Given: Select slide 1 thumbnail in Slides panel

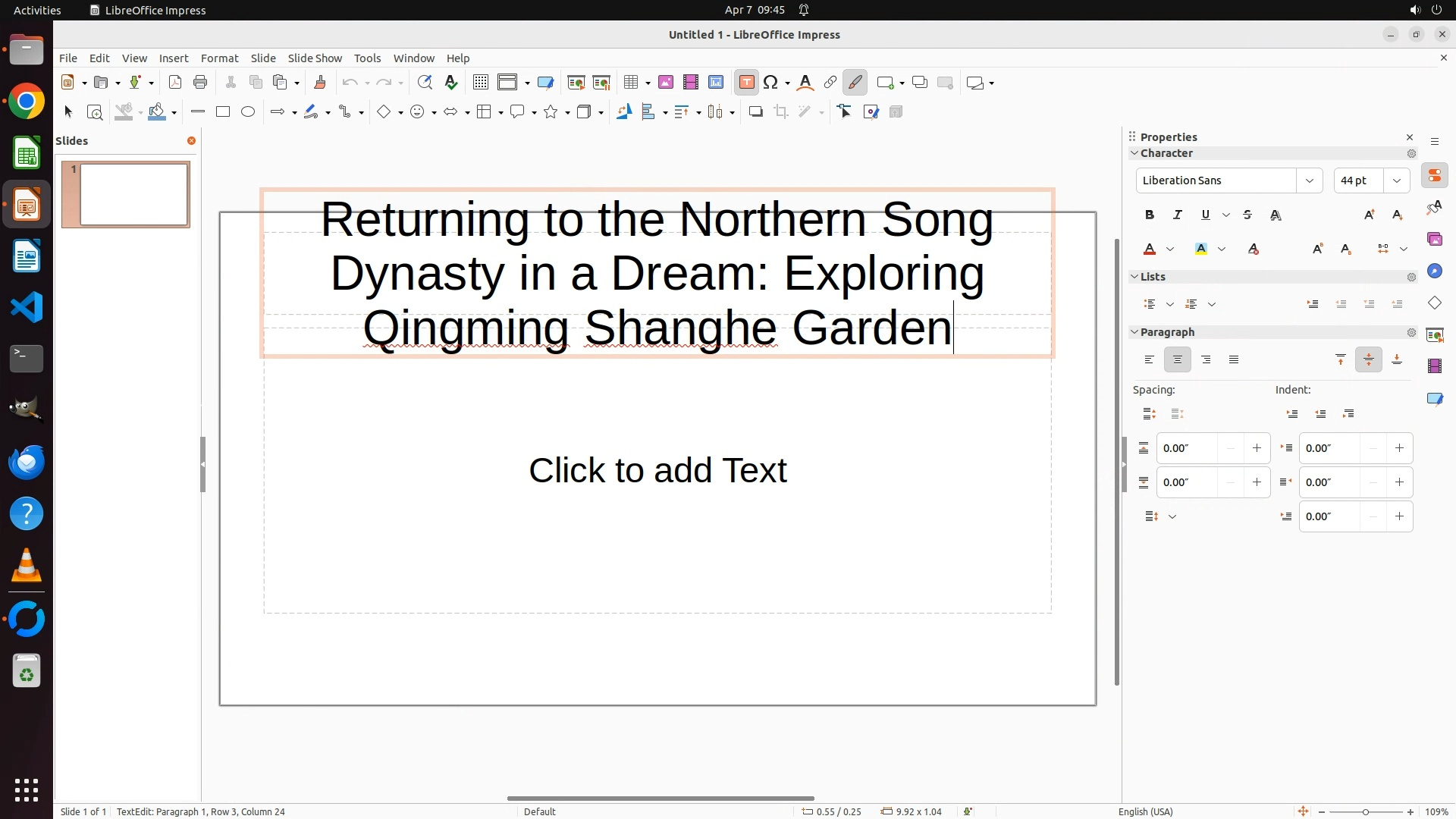Looking at the screenshot, I should [x=133, y=195].
